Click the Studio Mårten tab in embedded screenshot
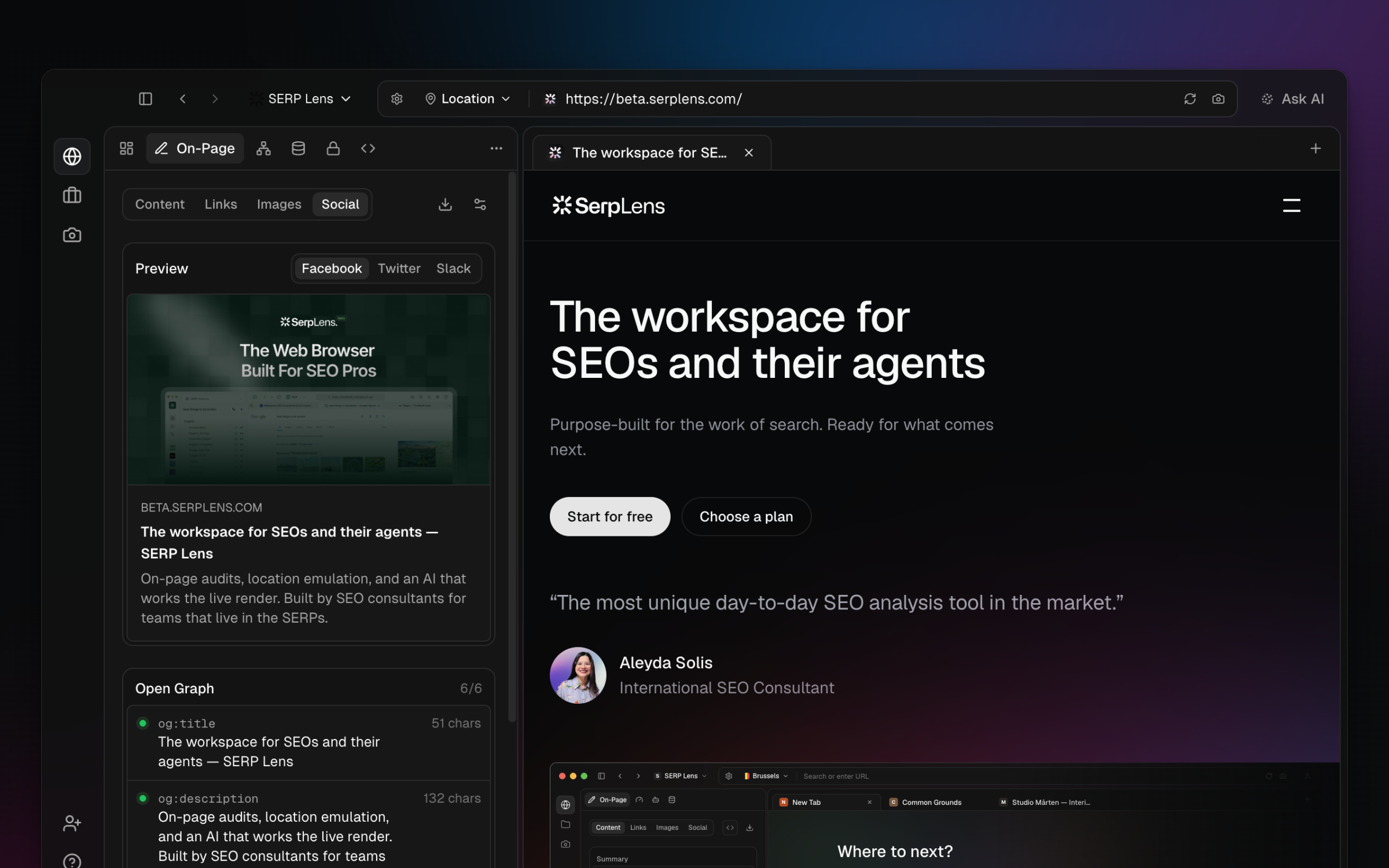The height and width of the screenshot is (868, 1389). coord(1045,803)
